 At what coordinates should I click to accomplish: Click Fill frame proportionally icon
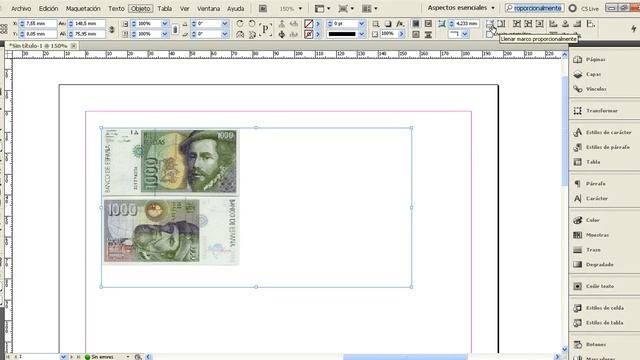pyautogui.click(x=490, y=24)
